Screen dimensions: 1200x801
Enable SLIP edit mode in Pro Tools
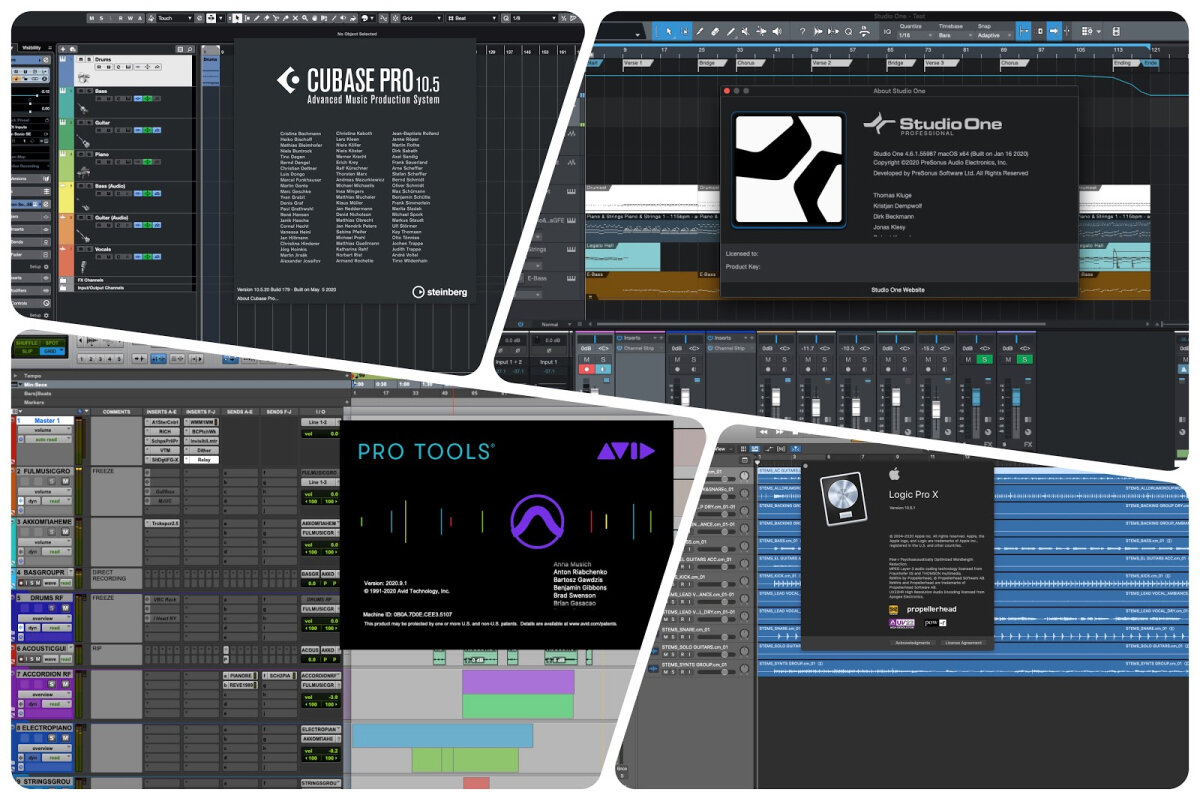pos(27,351)
